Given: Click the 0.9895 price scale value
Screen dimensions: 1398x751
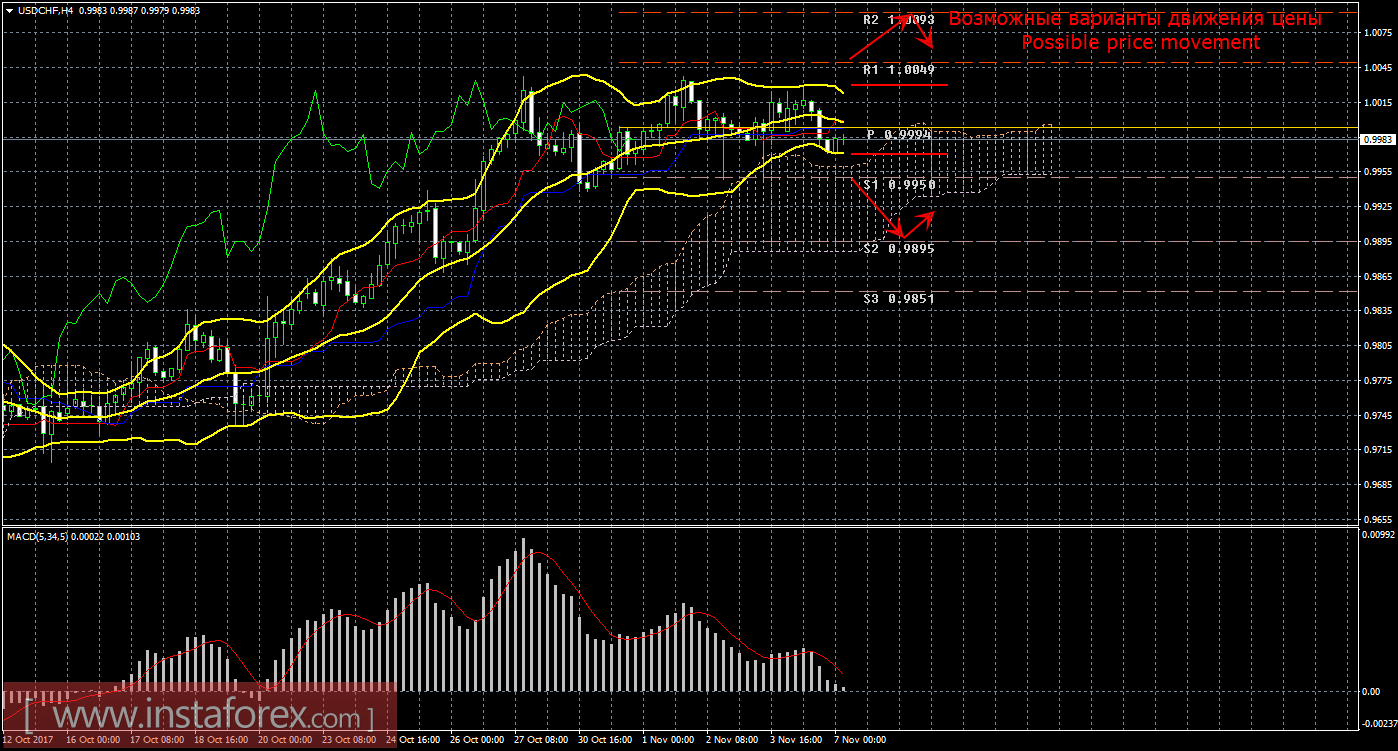Looking at the screenshot, I should (x=1377, y=242).
